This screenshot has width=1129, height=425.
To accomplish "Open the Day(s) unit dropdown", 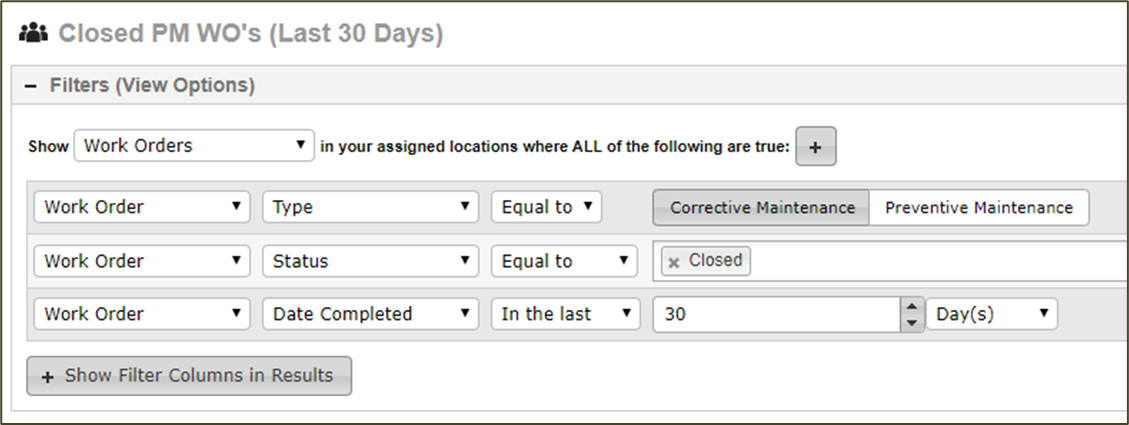I will coord(991,314).
